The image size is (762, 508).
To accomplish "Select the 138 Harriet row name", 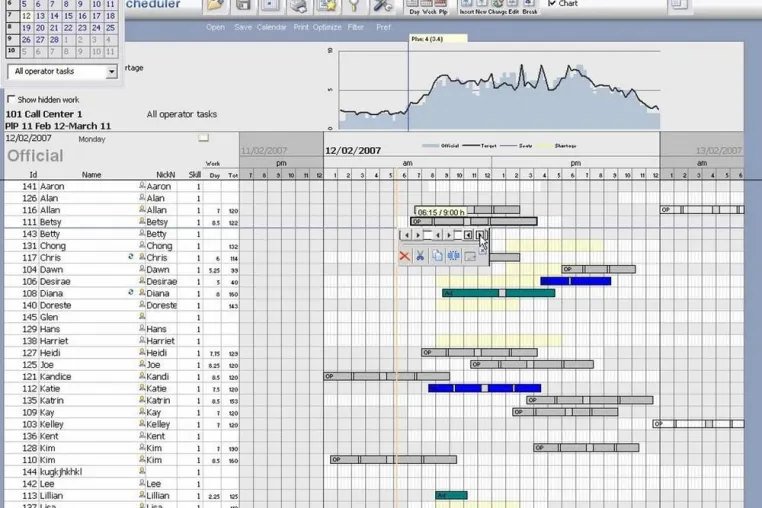I will (54, 341).
